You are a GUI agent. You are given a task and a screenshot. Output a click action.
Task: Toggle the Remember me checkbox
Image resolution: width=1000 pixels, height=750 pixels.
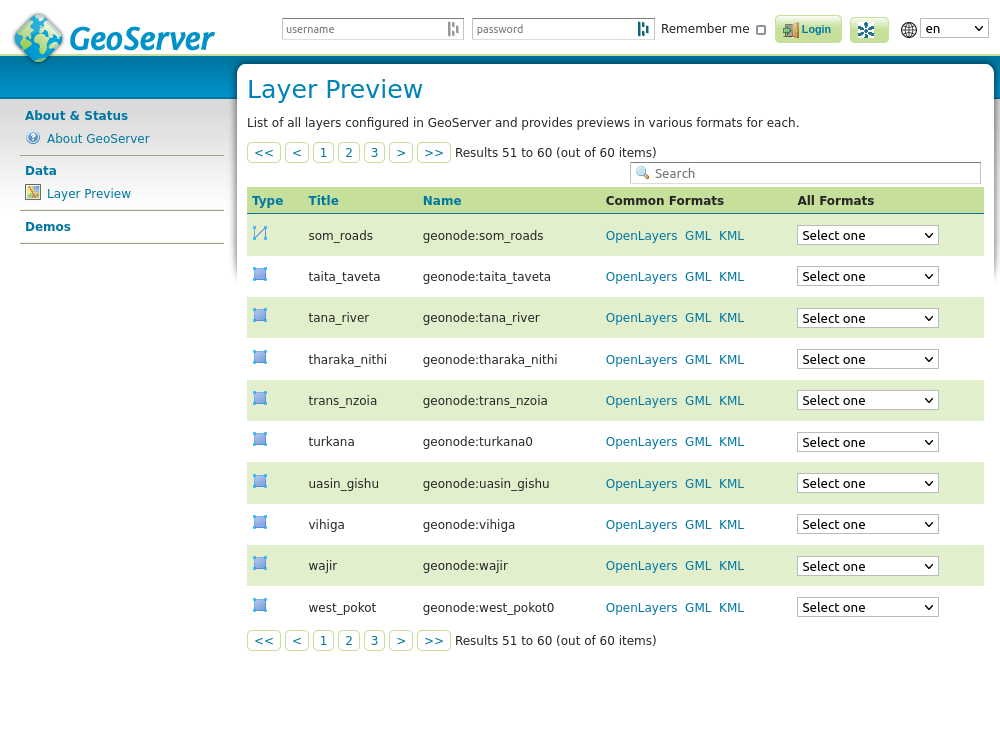pyautogui.click(x=761, y=30)
